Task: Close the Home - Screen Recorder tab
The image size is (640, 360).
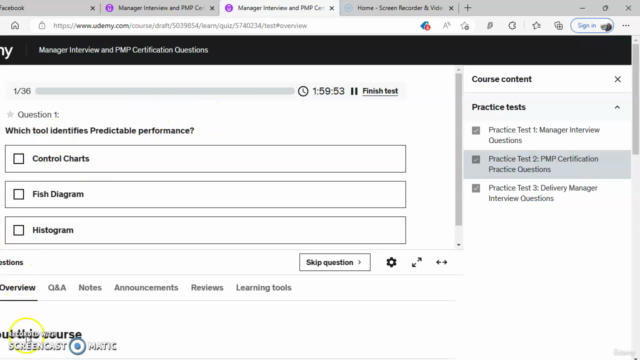Action: point(451,8)
